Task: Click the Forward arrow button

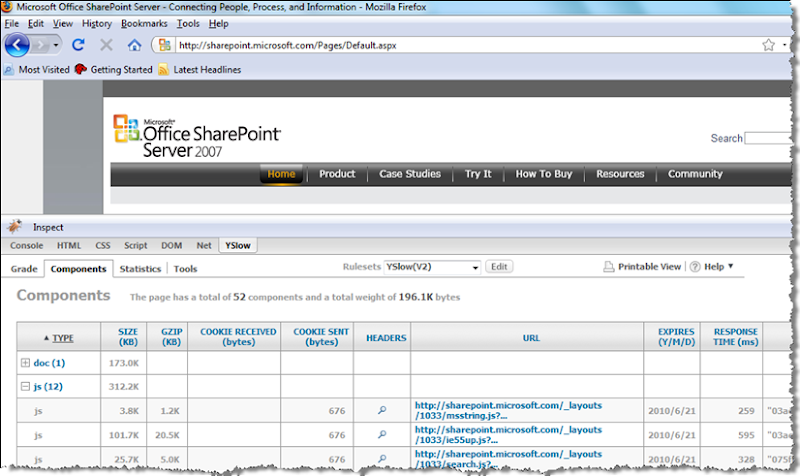Action: coord(40,45)
